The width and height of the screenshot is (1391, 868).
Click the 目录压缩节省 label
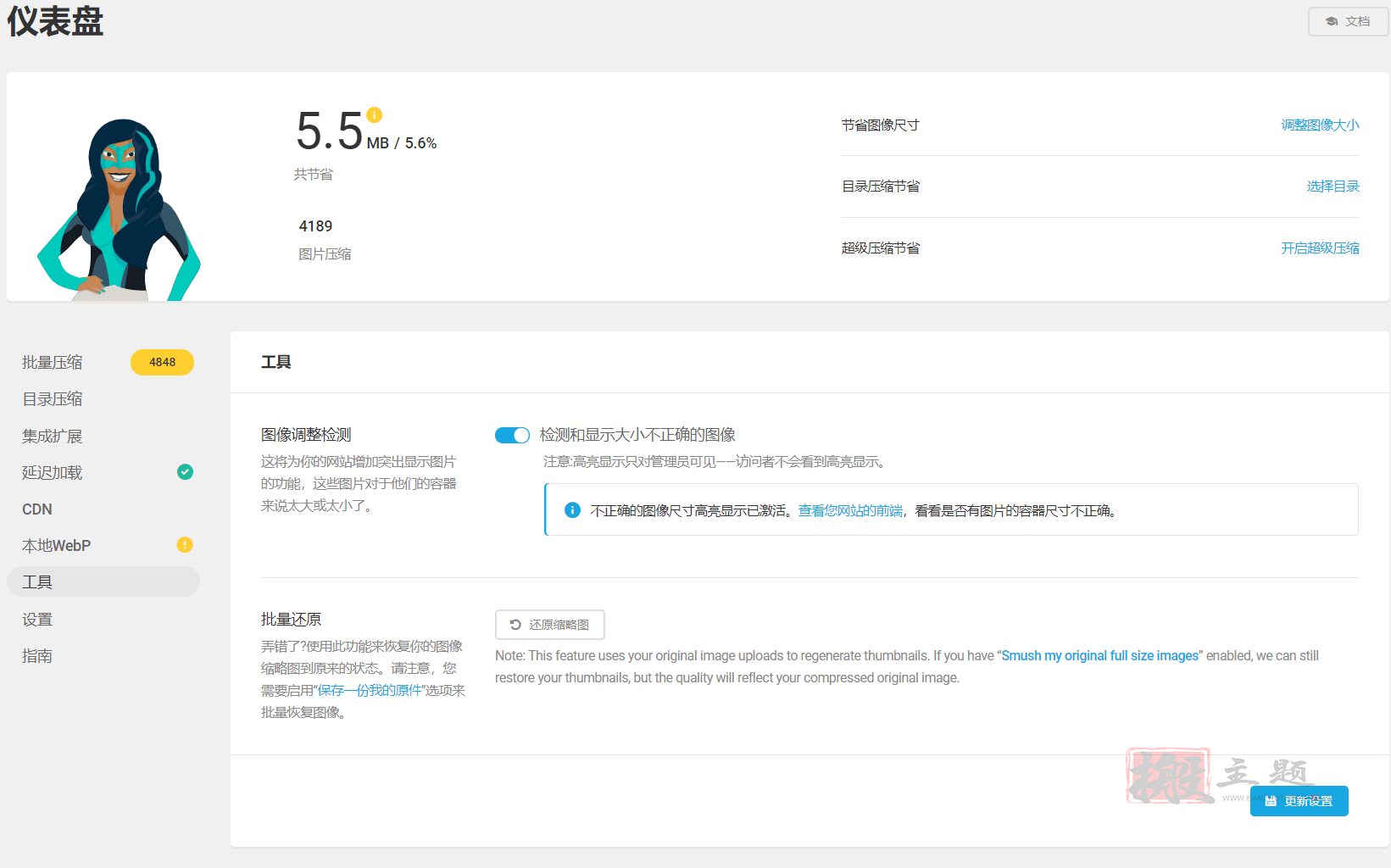click(x=880, y=186)
